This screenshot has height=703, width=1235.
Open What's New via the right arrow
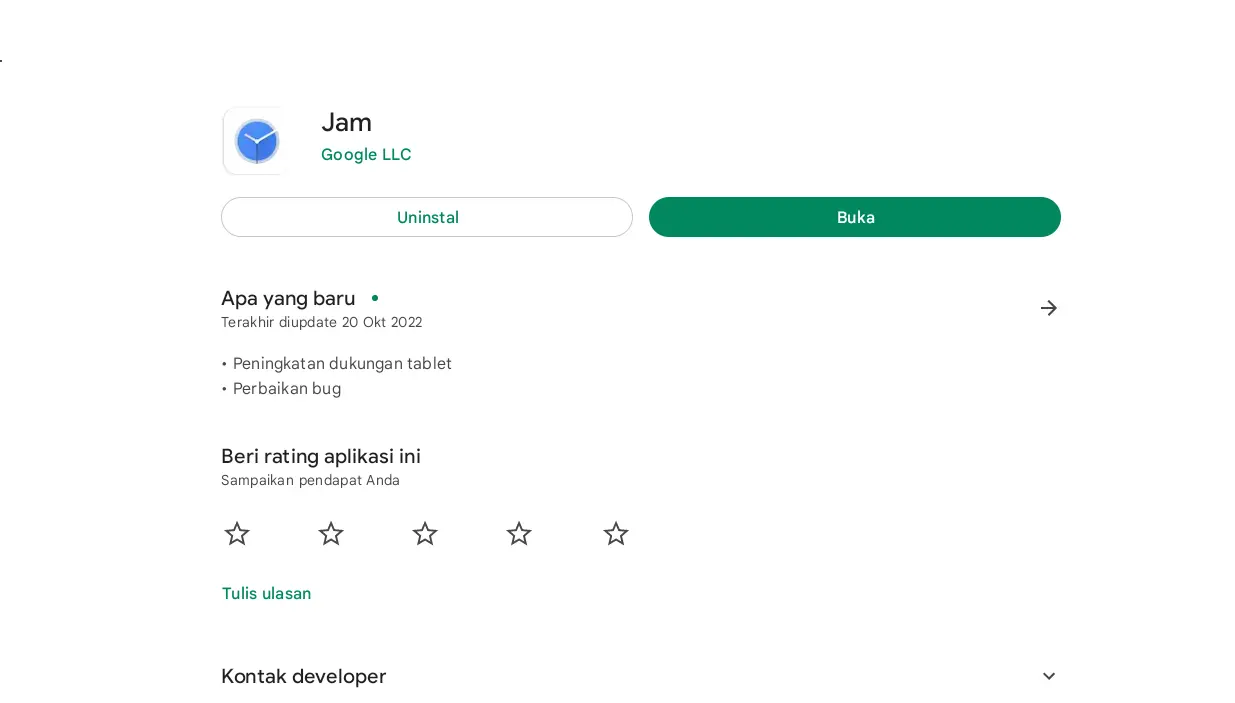pyautogui.click(x=1048, y=308)
